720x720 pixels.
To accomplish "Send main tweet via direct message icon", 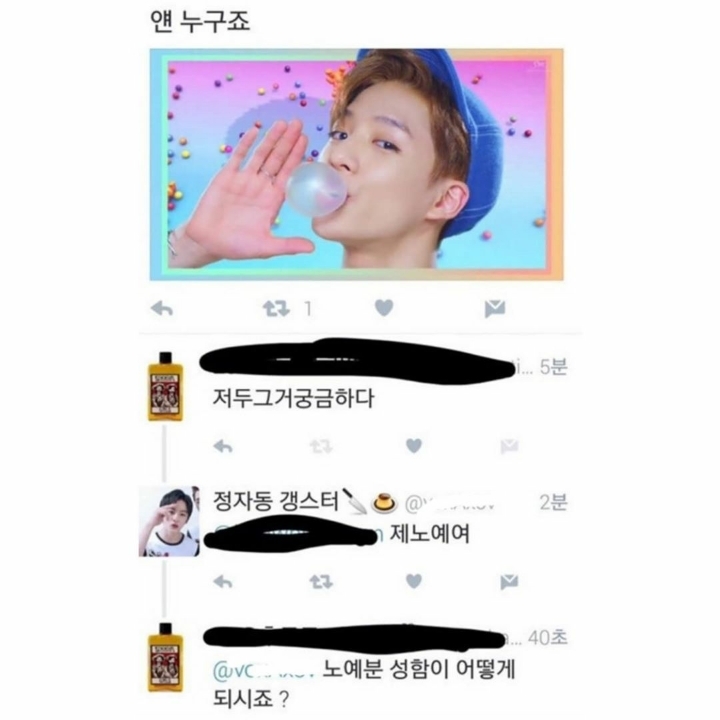I will pos(495,309).
